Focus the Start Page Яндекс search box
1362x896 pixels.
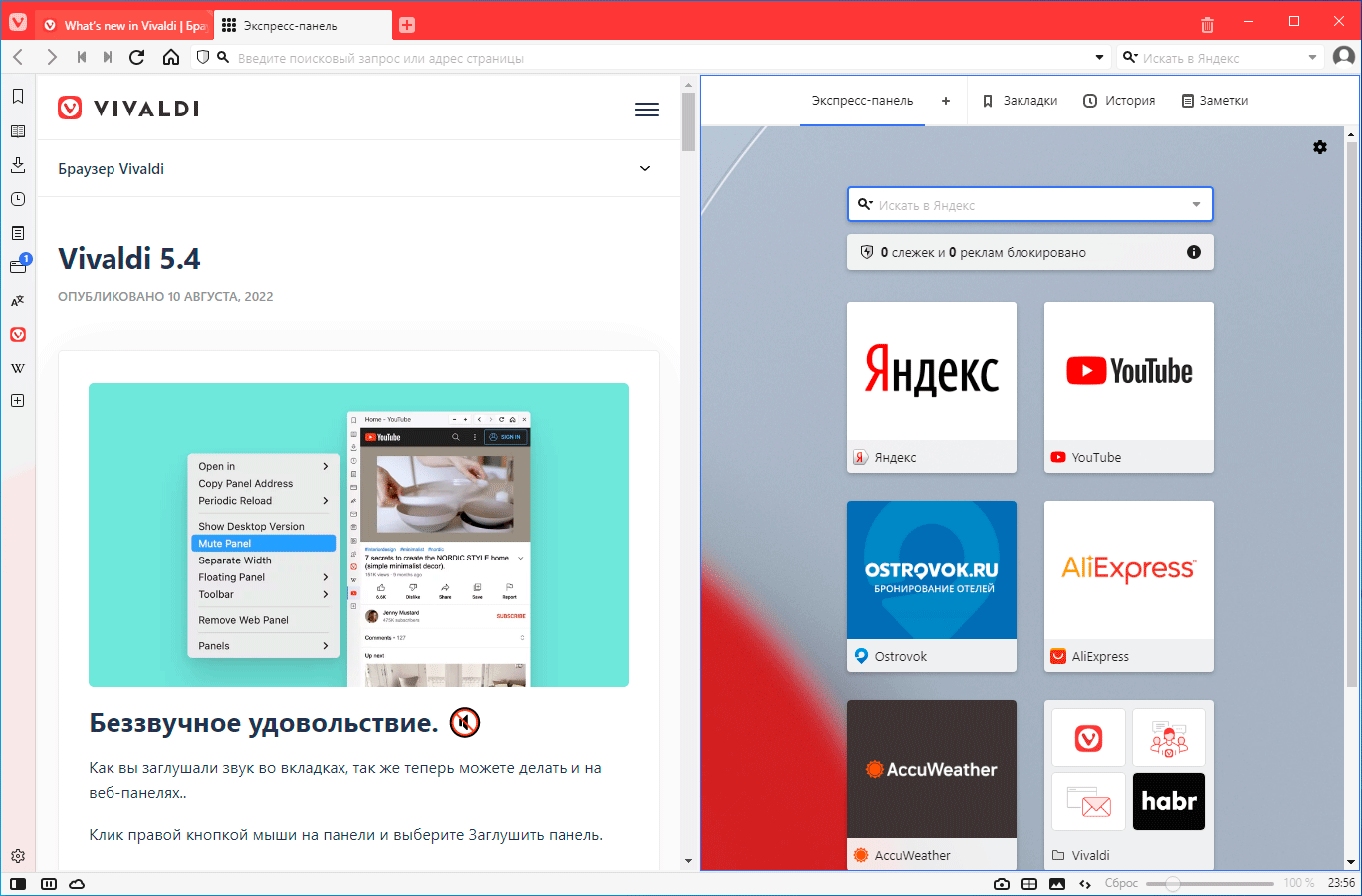point(1030,205)
